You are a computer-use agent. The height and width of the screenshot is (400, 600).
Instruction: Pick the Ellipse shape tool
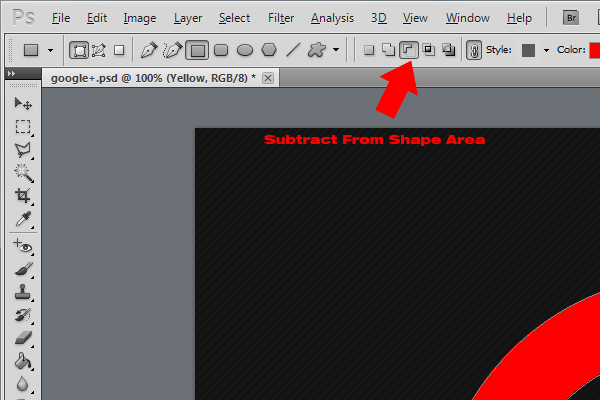pyautogui.click(x=245, y=50)
